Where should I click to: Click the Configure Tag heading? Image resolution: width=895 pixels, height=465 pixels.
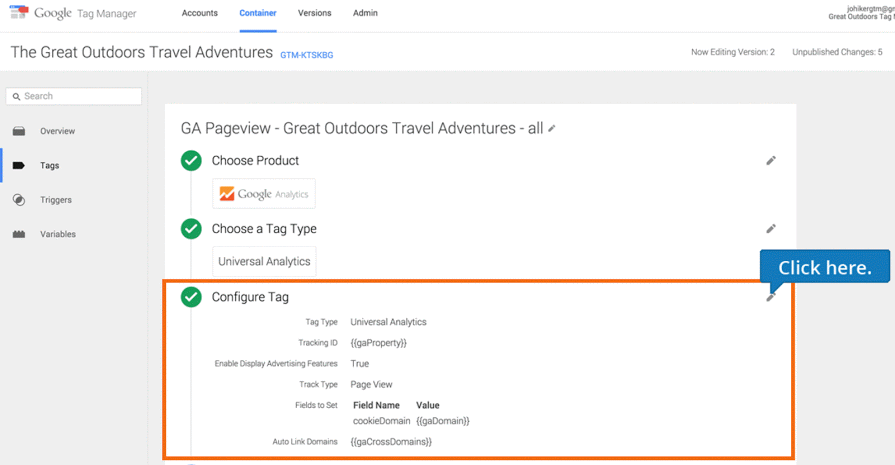coord(250,297)
